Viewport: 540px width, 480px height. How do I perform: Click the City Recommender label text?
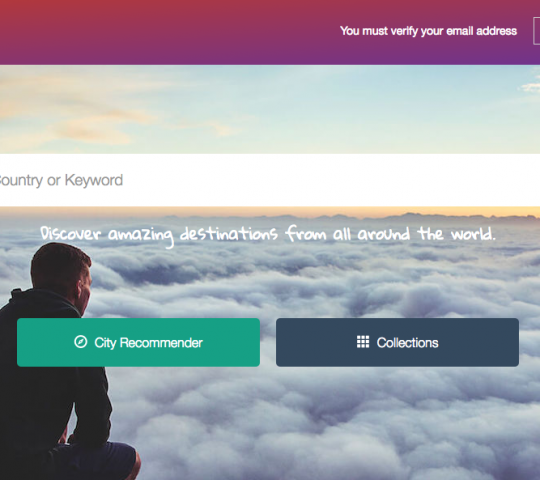[148, 343]
